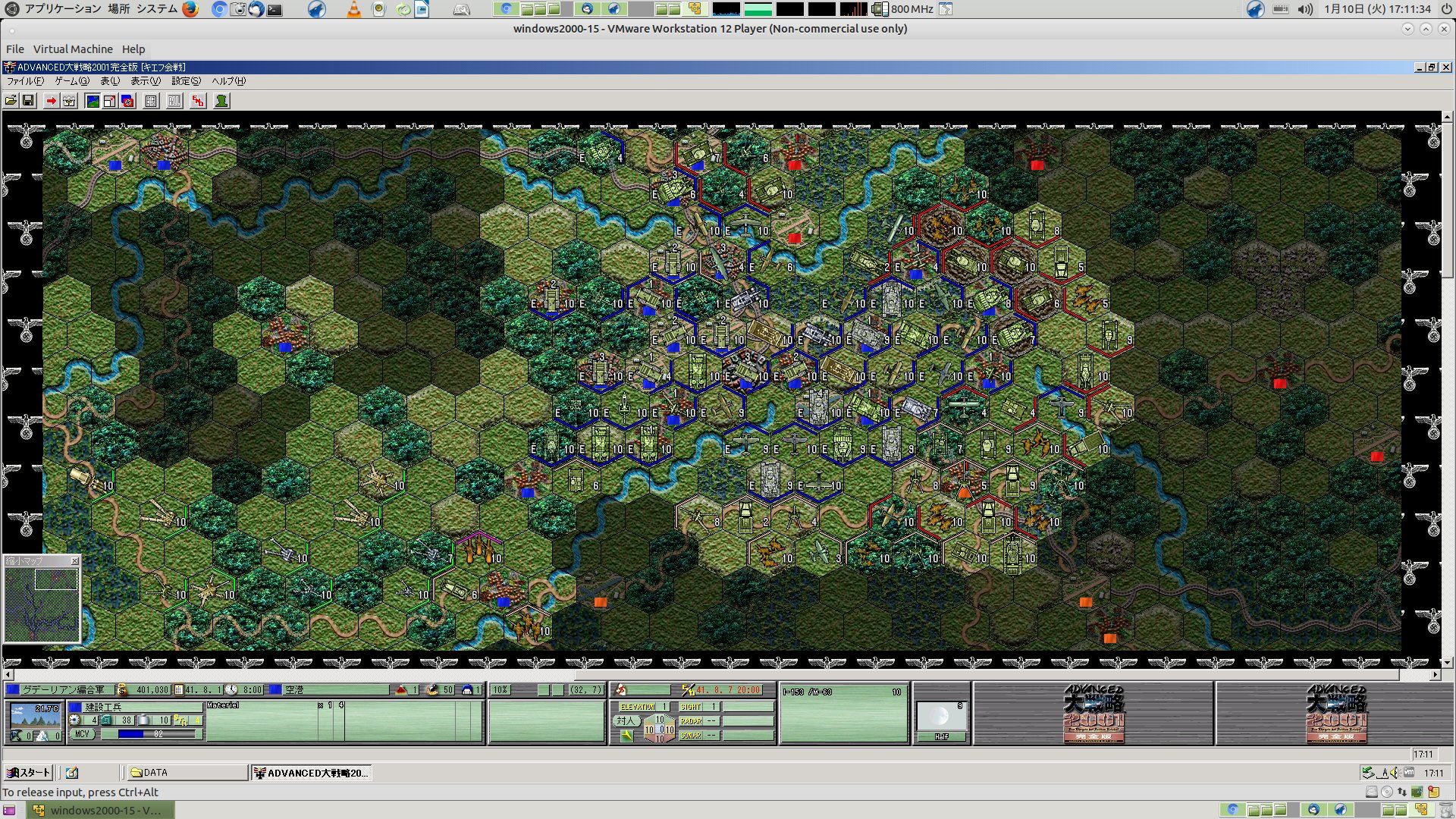Open the ゲーム(G) menu
The image size is (1456, 819).
[72, 81]
